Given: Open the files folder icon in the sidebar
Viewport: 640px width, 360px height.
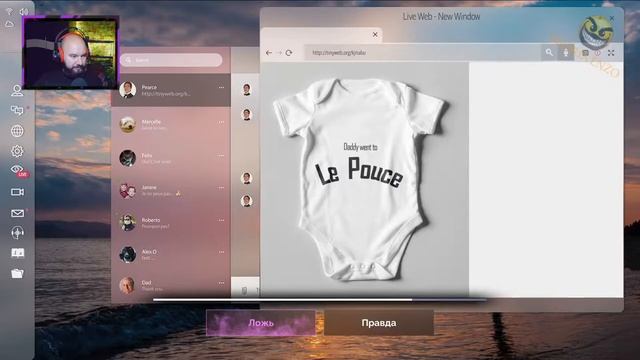Looking at the screenshot, I should [x=17, y=273].
